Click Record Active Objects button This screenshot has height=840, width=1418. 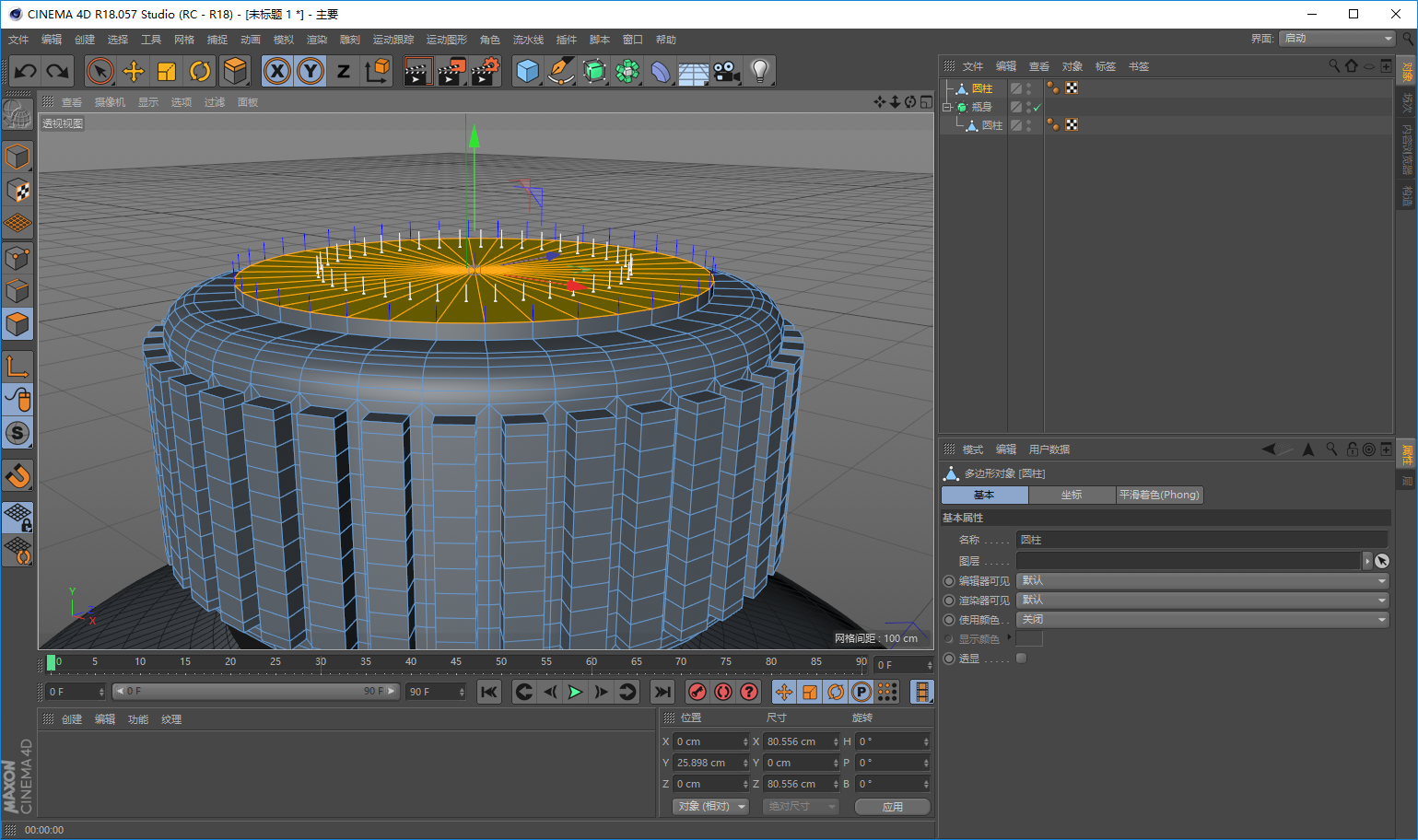(x=697, y=692)
